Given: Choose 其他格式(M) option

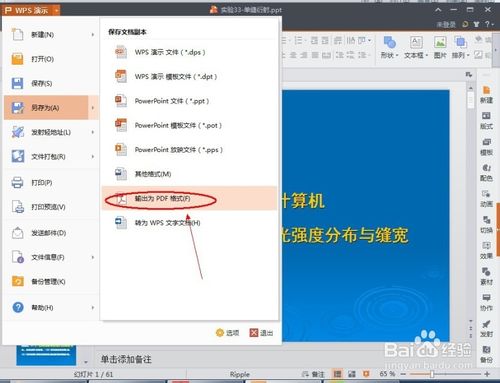Looking at the screenshot, I should pyautogui.click(x=189, y=174).
